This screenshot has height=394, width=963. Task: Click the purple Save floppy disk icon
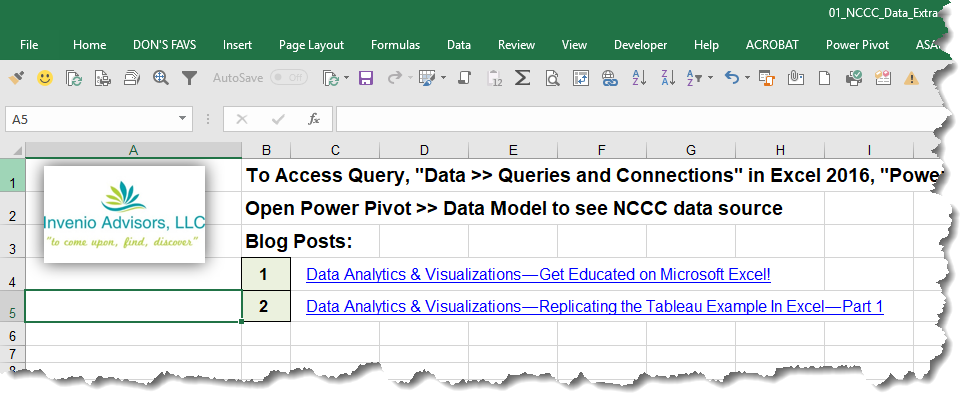coord(366,78)
